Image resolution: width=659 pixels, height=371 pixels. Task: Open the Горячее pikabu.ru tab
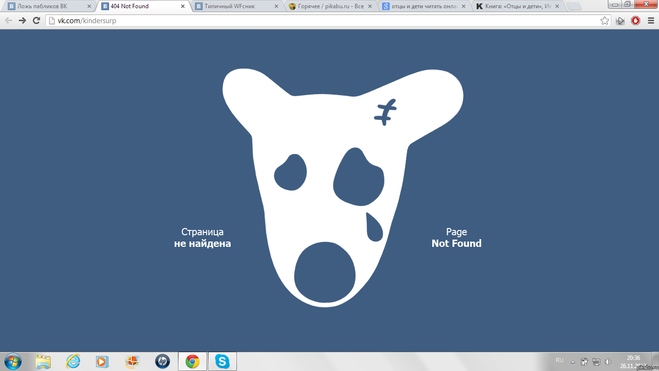pyautogui.click(x=331, y=6)
